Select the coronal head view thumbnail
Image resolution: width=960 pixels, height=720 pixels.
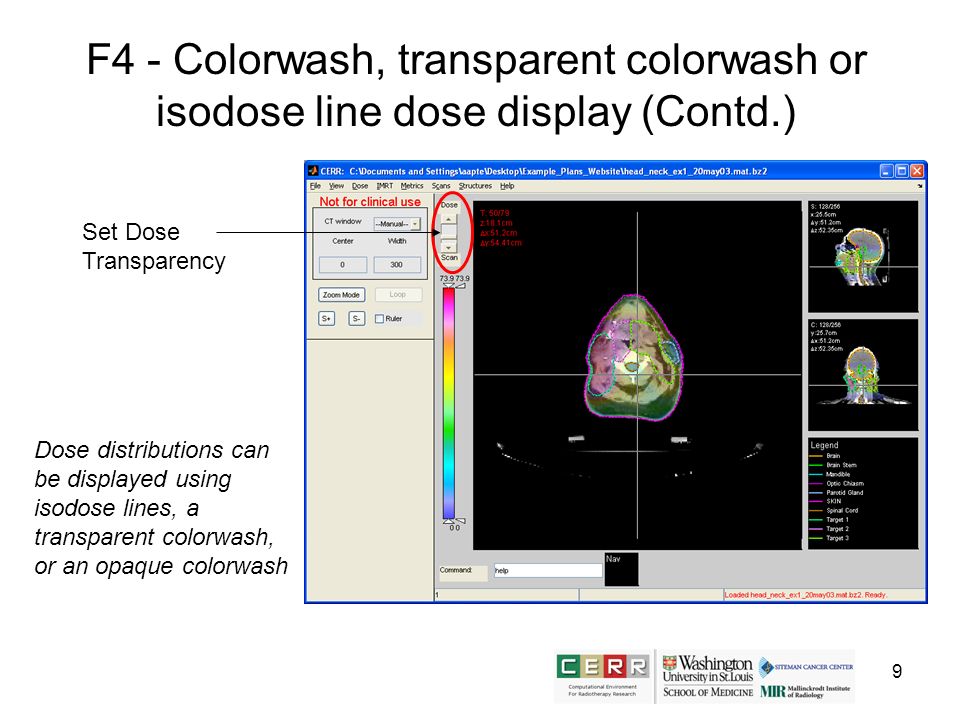click(863, 375)
